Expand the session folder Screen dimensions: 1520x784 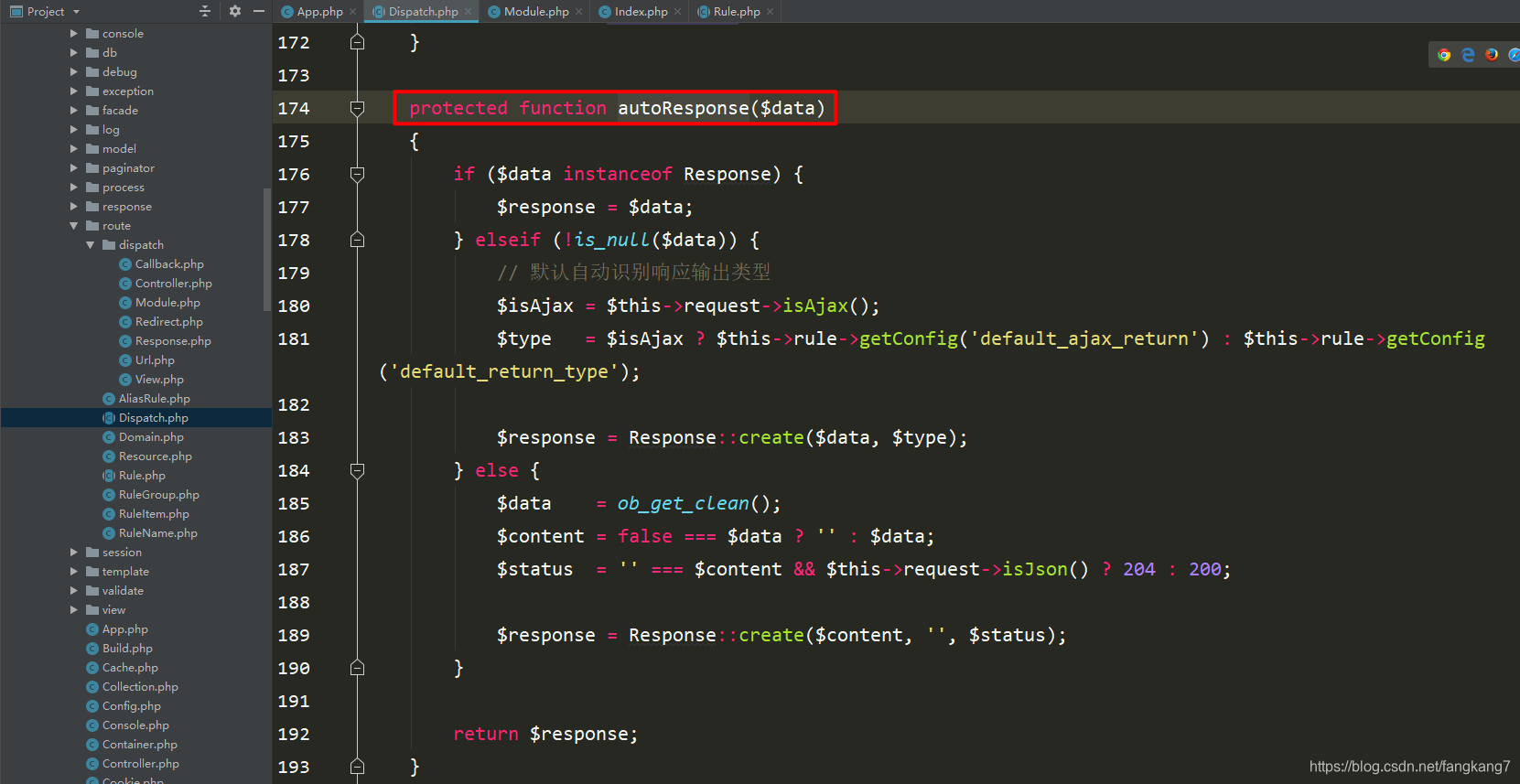[74, 552]
